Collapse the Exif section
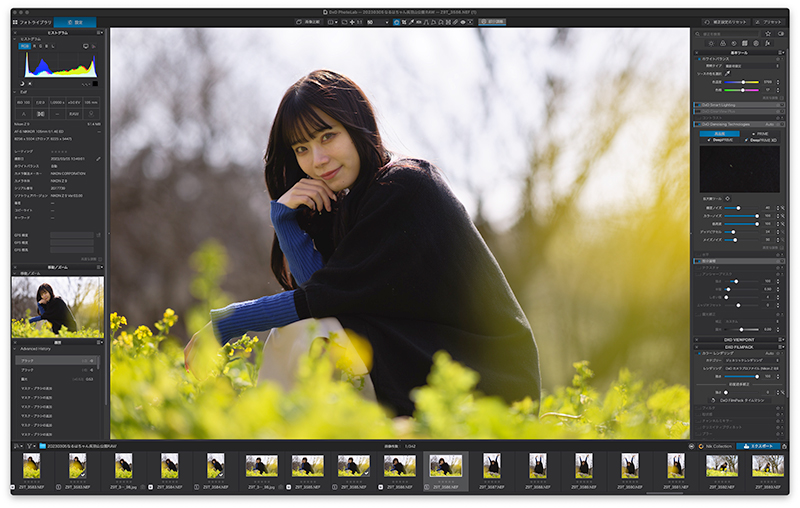This screenshot has width=800, height=508. coord(15,92)
